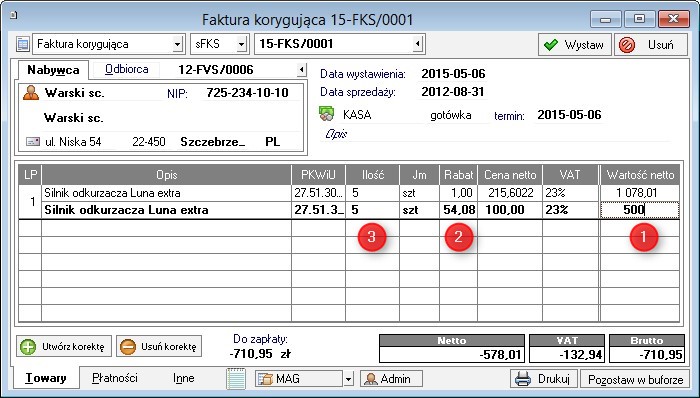
Task: Click the VAT total -132,94
Action: (567, 355)
